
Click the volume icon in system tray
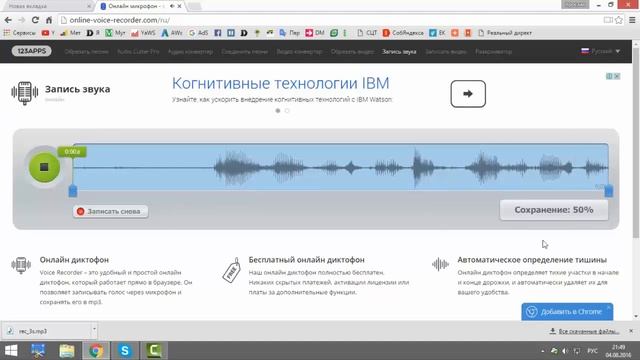[x=565, y=351]
